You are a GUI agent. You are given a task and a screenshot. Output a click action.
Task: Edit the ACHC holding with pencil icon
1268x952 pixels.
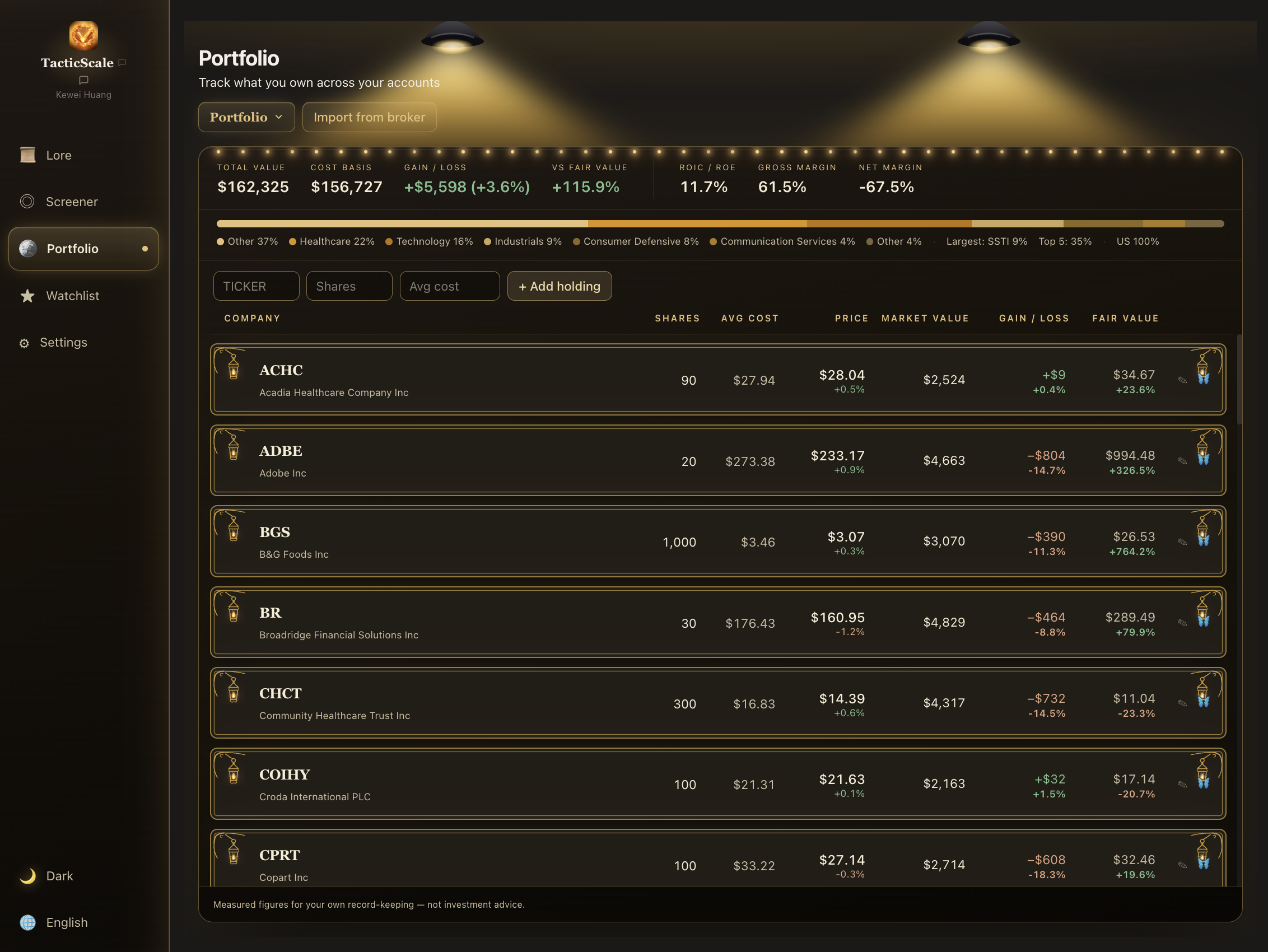point(1182,380)
